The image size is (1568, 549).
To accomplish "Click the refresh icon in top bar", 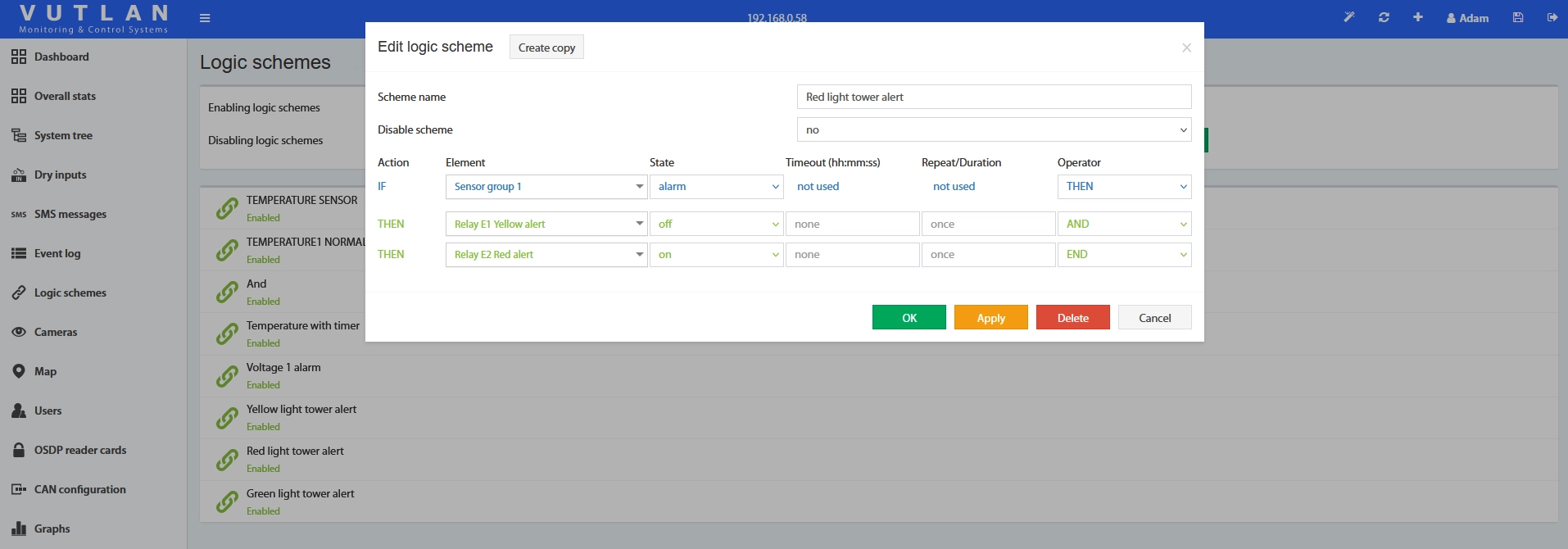I will coord(1384,17).
